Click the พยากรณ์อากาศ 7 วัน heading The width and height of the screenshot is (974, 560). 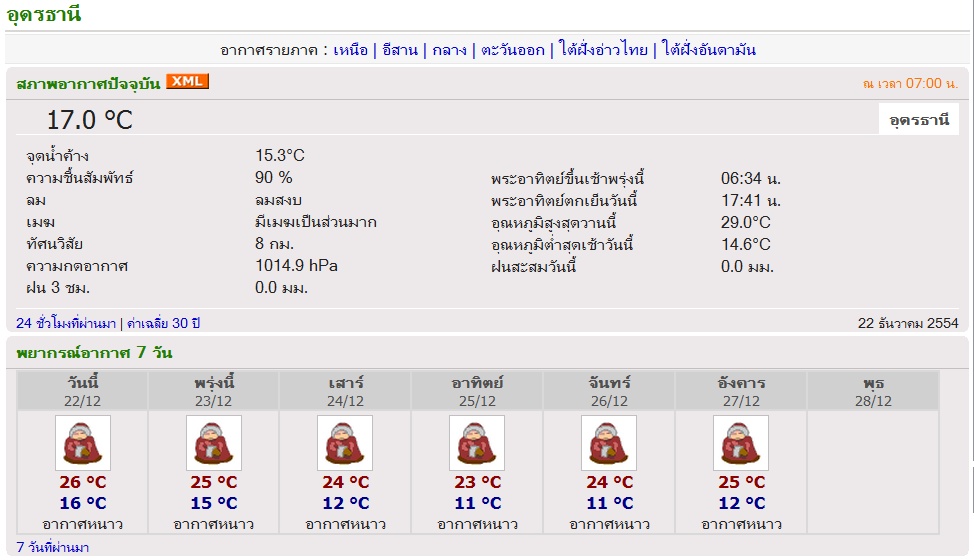[94, 353]
